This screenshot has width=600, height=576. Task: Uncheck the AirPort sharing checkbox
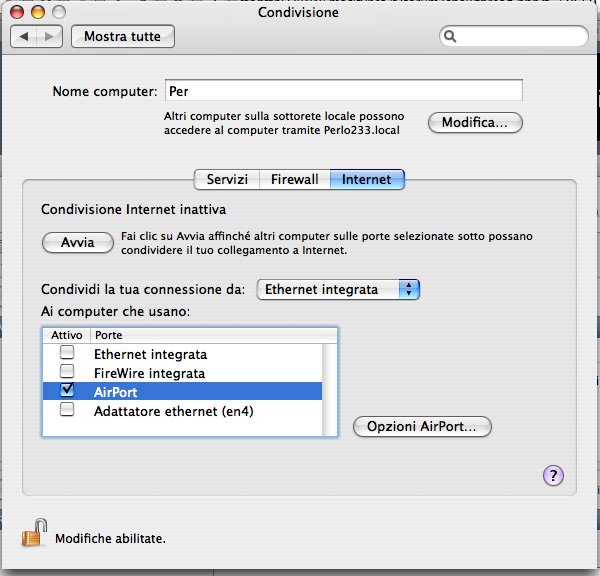pos(67,391)
